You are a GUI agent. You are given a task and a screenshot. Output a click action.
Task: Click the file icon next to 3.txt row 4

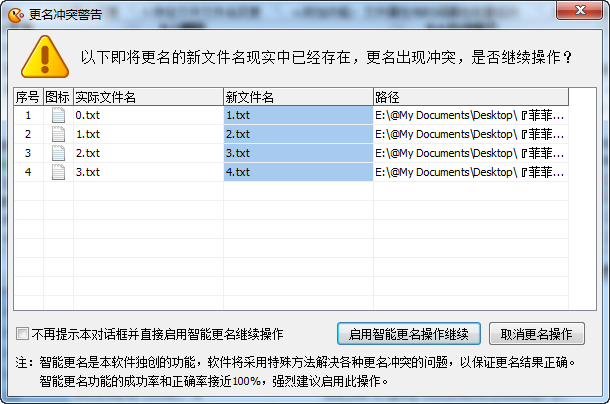(58, 172)
